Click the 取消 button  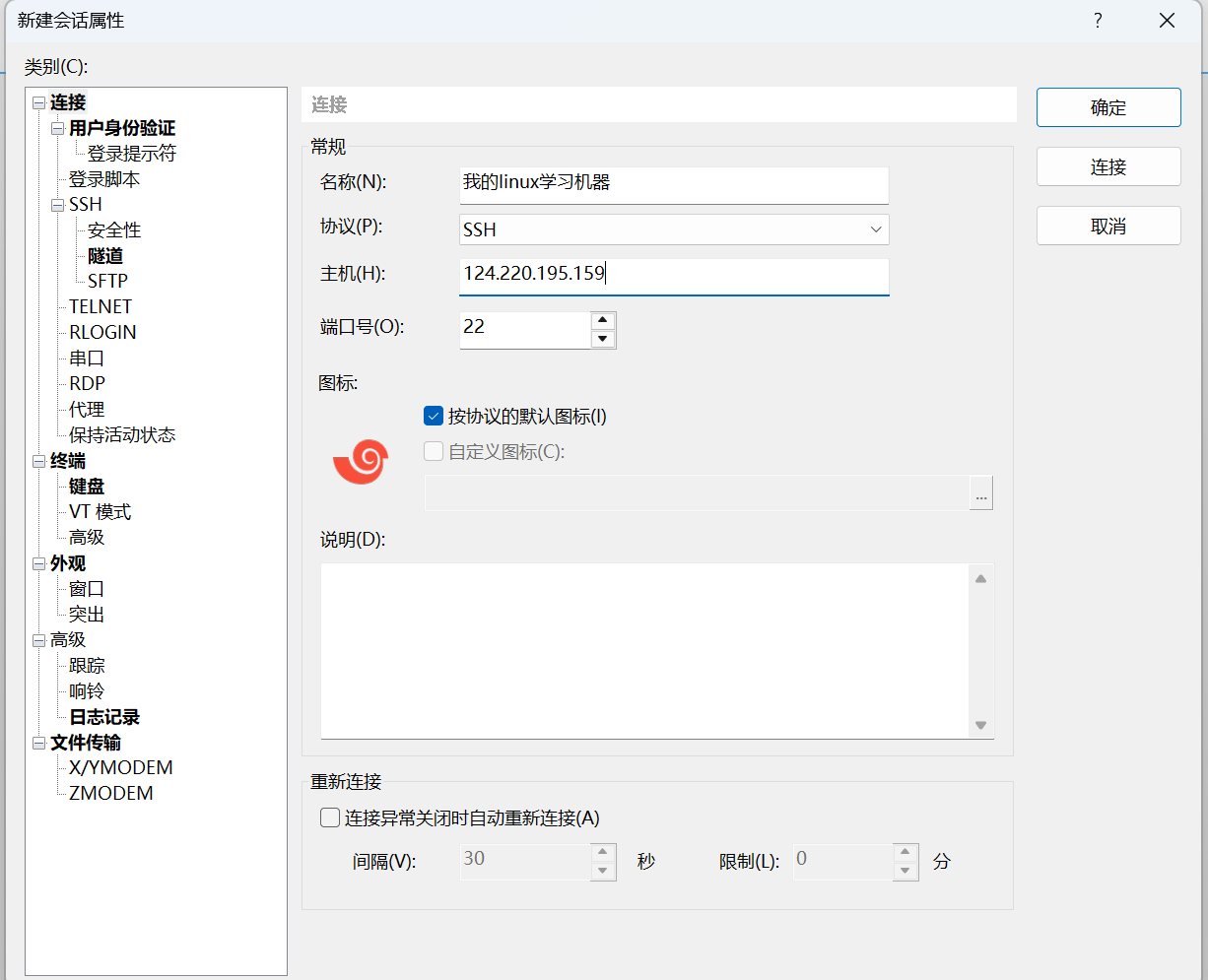(1108, 226)
